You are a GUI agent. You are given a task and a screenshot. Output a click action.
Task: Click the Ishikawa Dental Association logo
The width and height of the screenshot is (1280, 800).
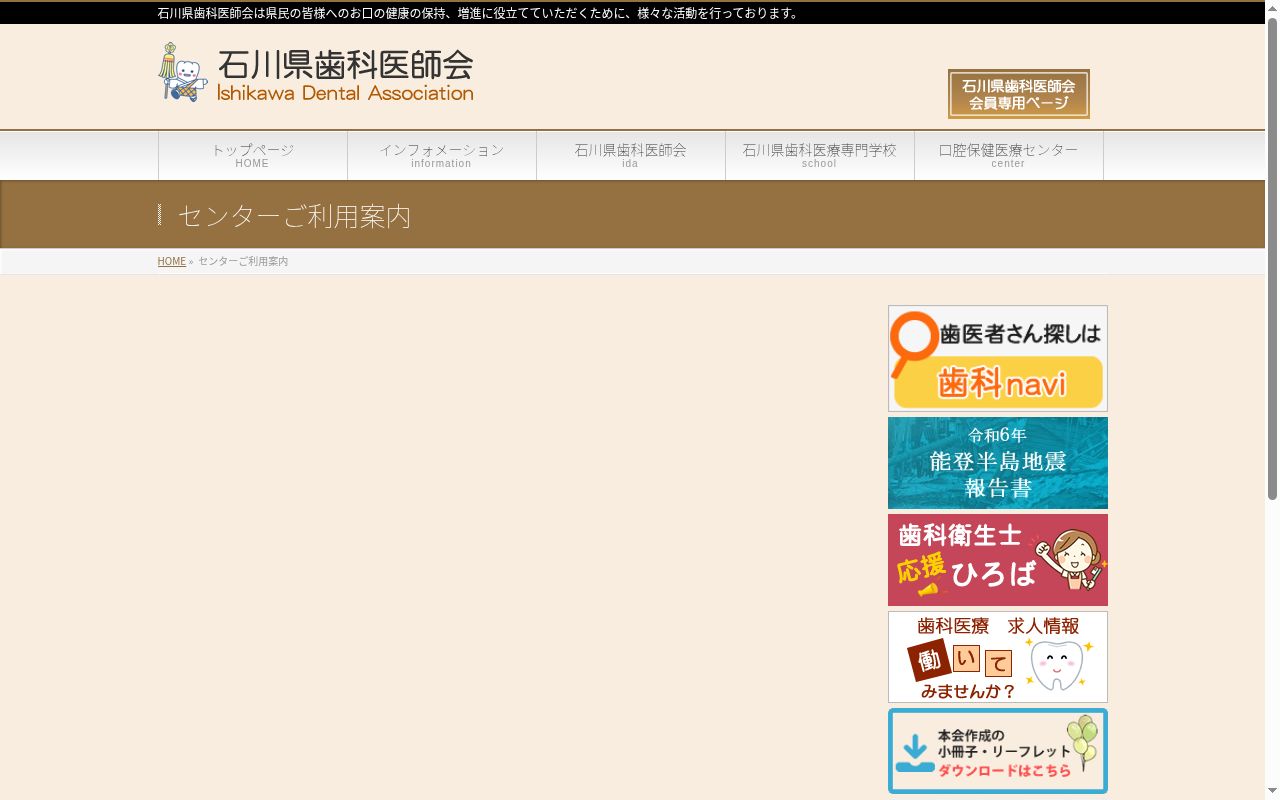316,72
